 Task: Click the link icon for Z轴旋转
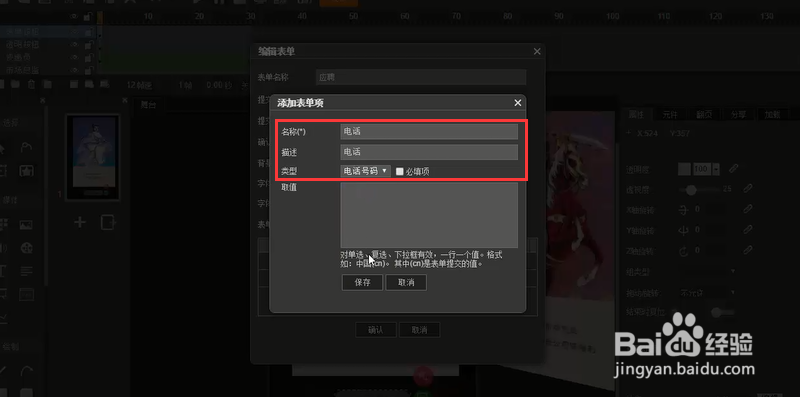point(748,250)
